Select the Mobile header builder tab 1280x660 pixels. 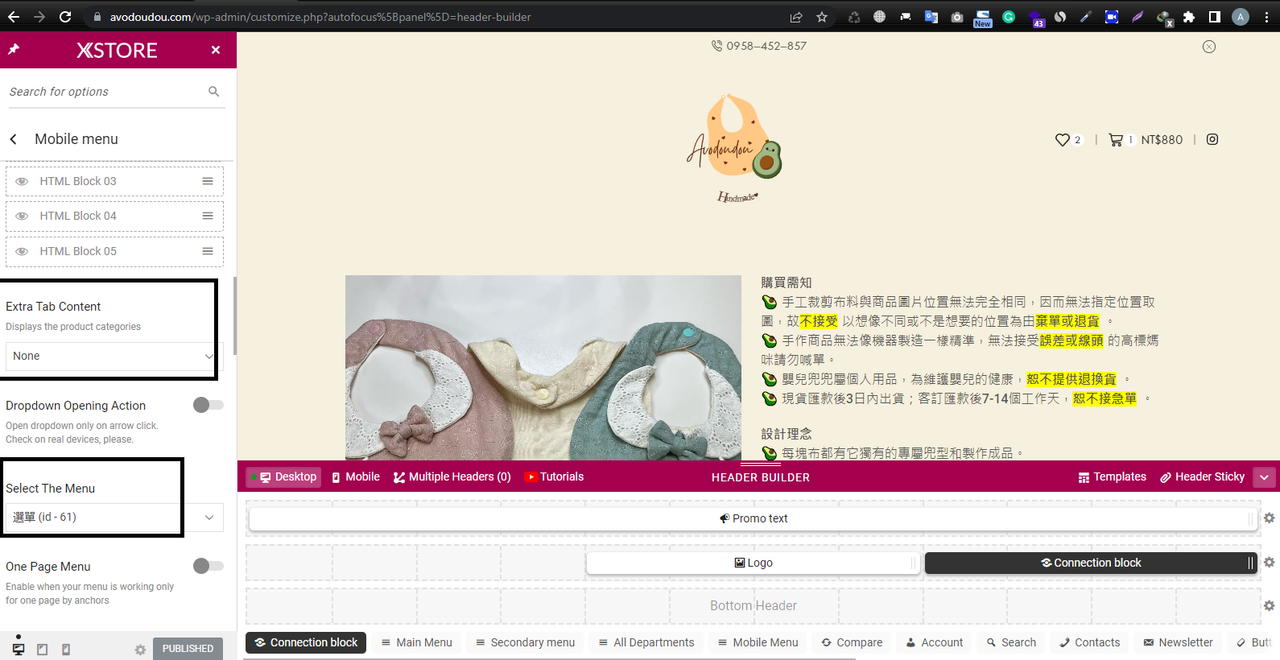[x=356, y=477]
